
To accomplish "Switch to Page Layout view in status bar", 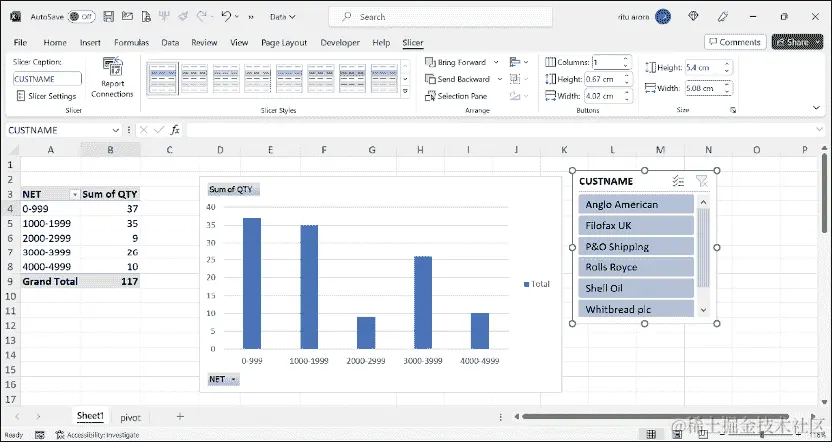I will coord(677,435).
